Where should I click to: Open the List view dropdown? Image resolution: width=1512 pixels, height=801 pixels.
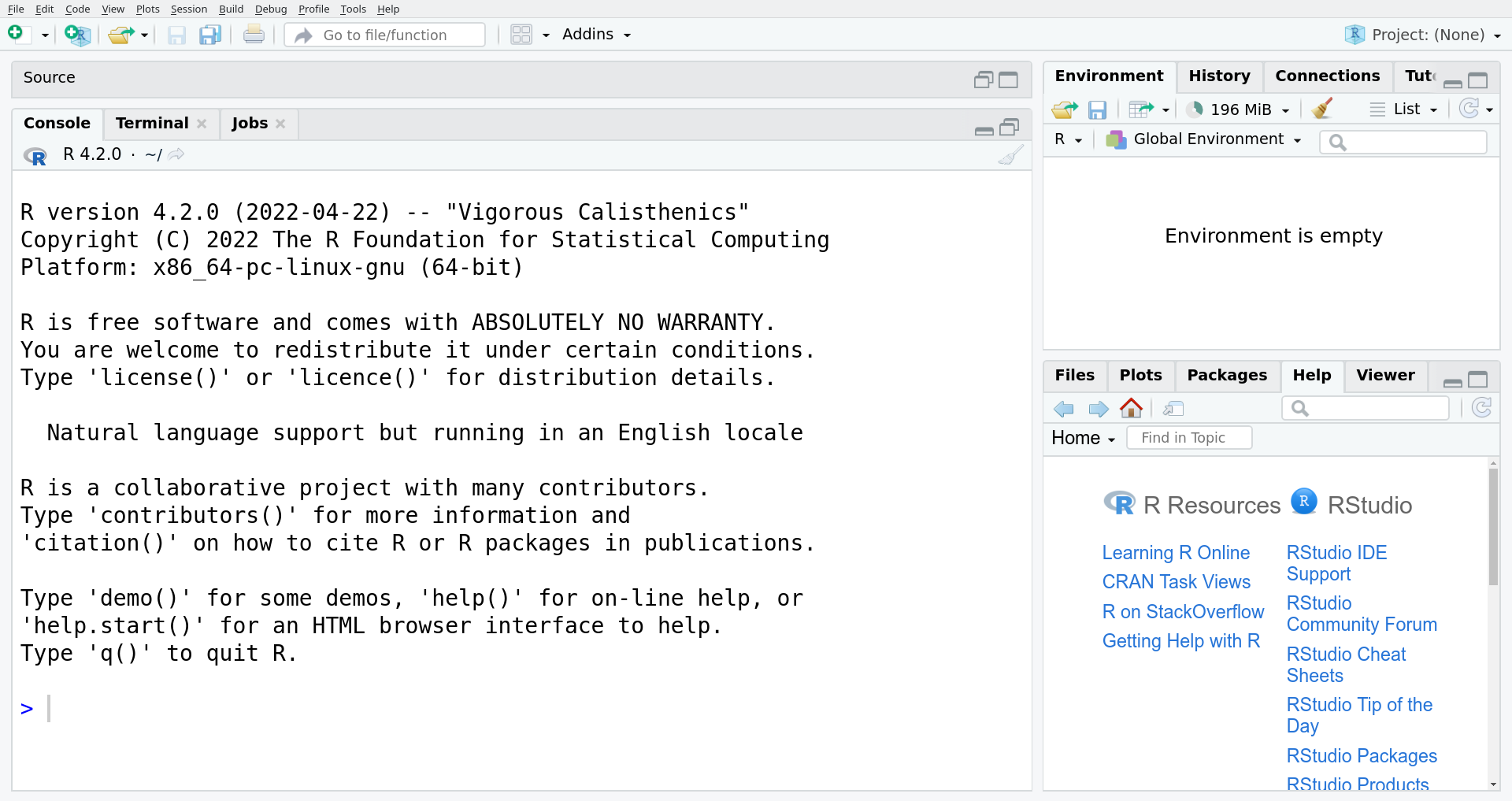click(x=1404, y=109)
